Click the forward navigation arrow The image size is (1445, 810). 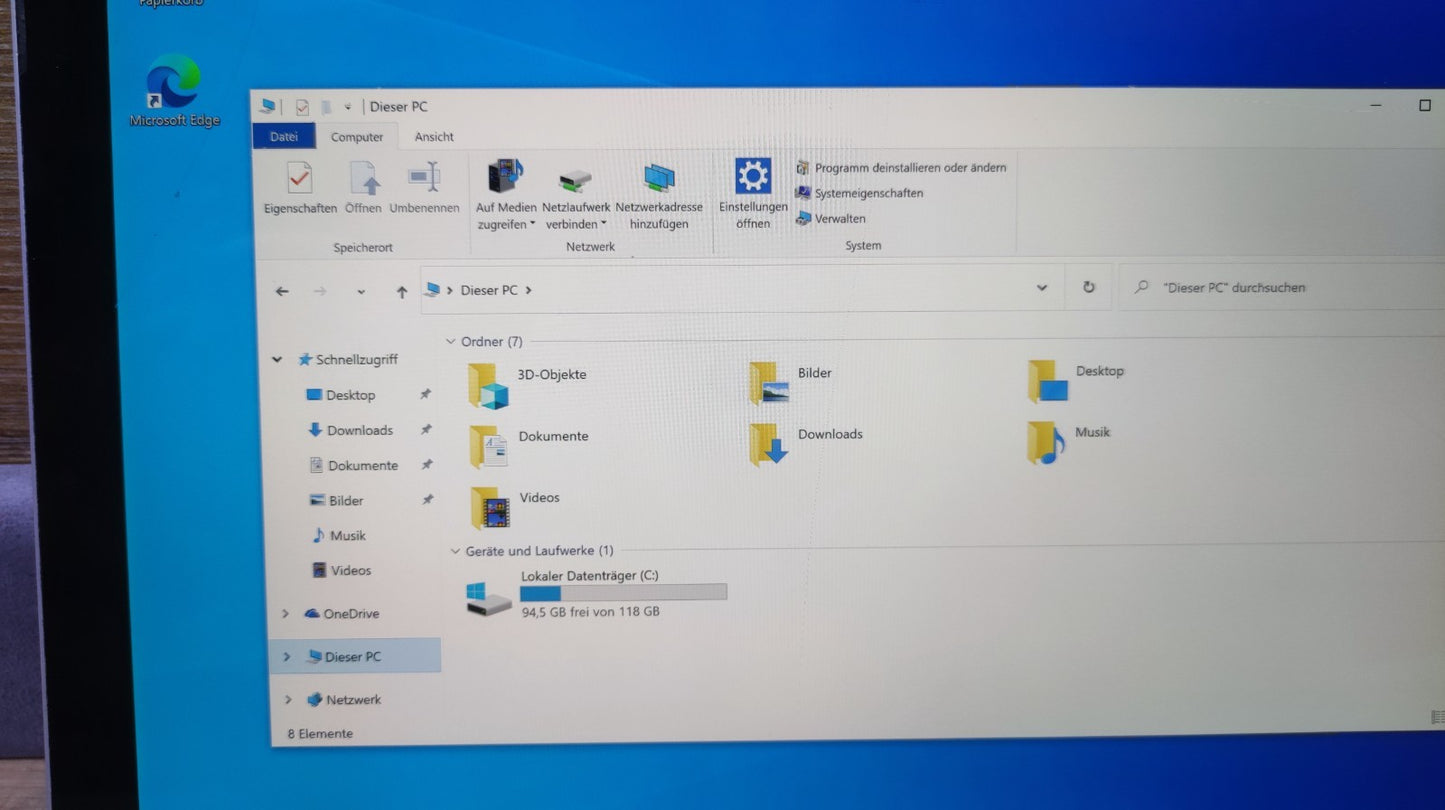320,291
